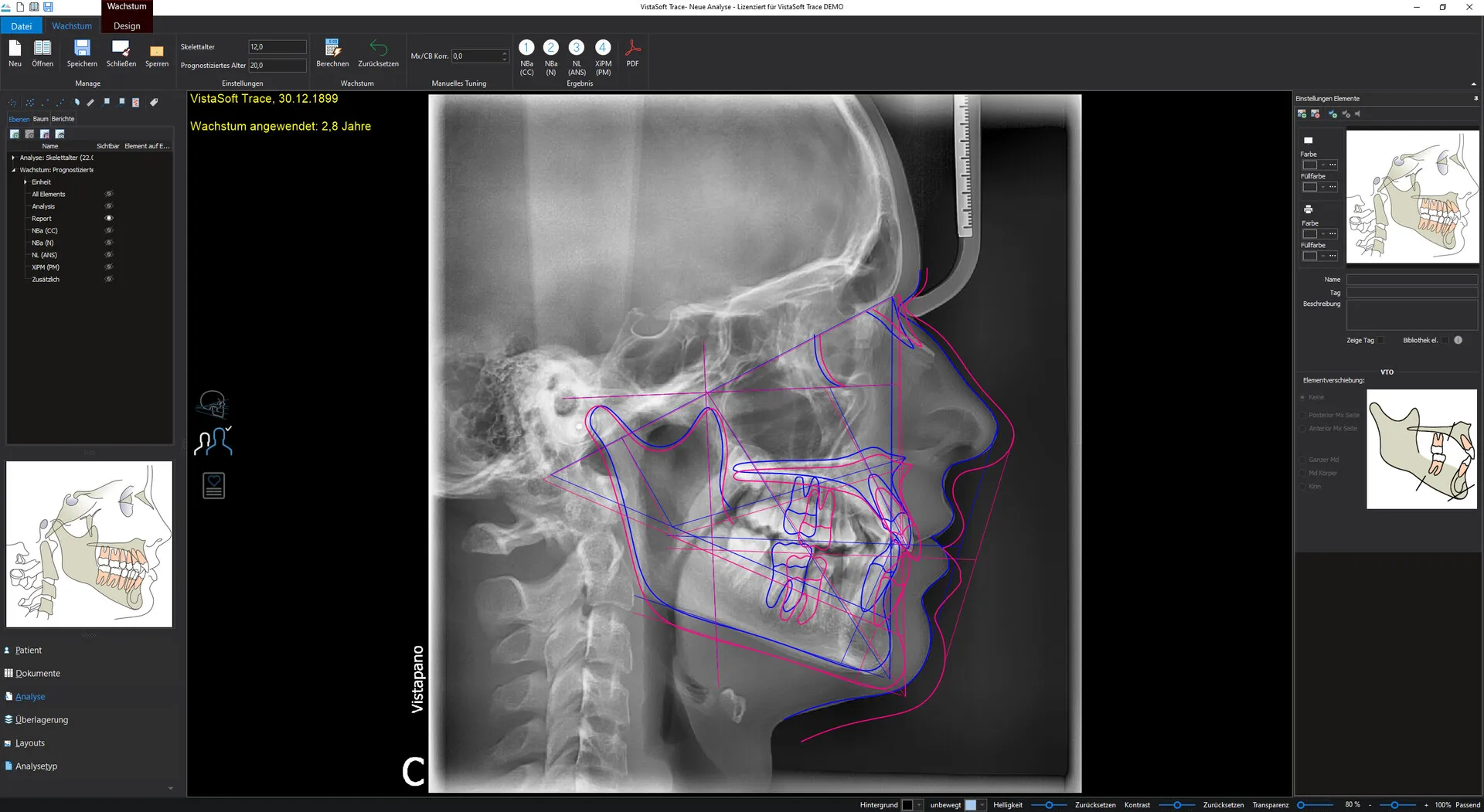Click the pin icon on Einstellungen Elemente panel
The height and width of the screenshot is (812, 1484).
[1477, 98]
